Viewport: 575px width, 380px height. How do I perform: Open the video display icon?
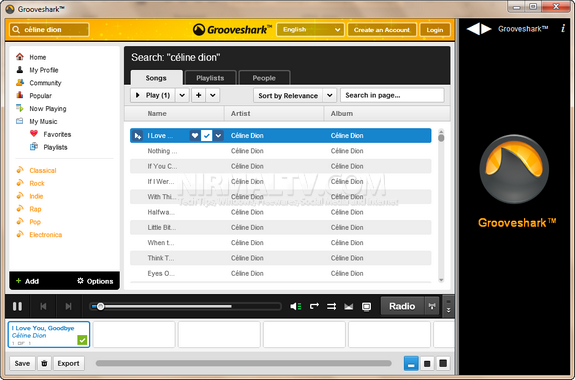point(366,307)
